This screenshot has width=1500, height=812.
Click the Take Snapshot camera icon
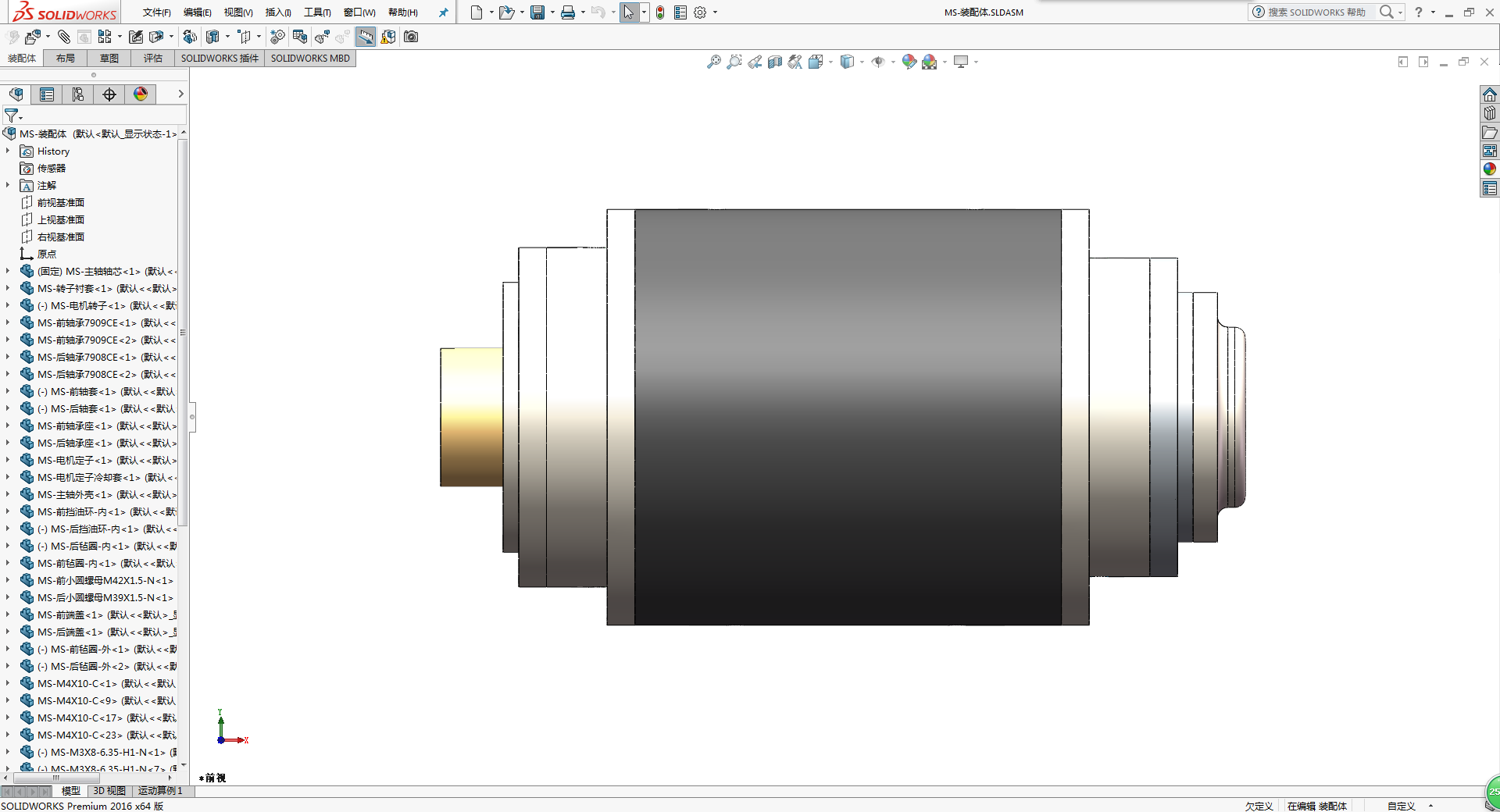[411, 37]
